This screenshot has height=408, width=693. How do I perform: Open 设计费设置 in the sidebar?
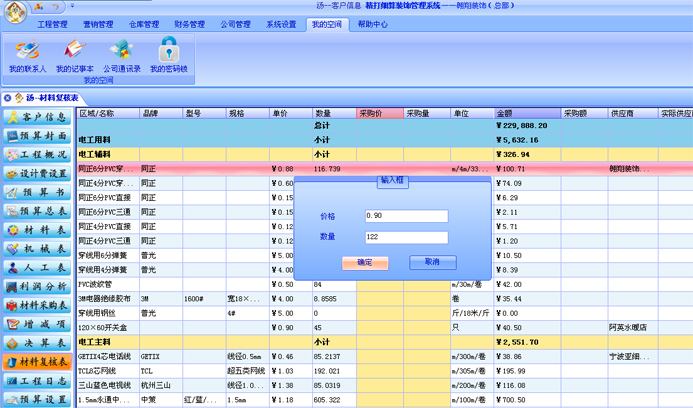[x=37, y=173]
